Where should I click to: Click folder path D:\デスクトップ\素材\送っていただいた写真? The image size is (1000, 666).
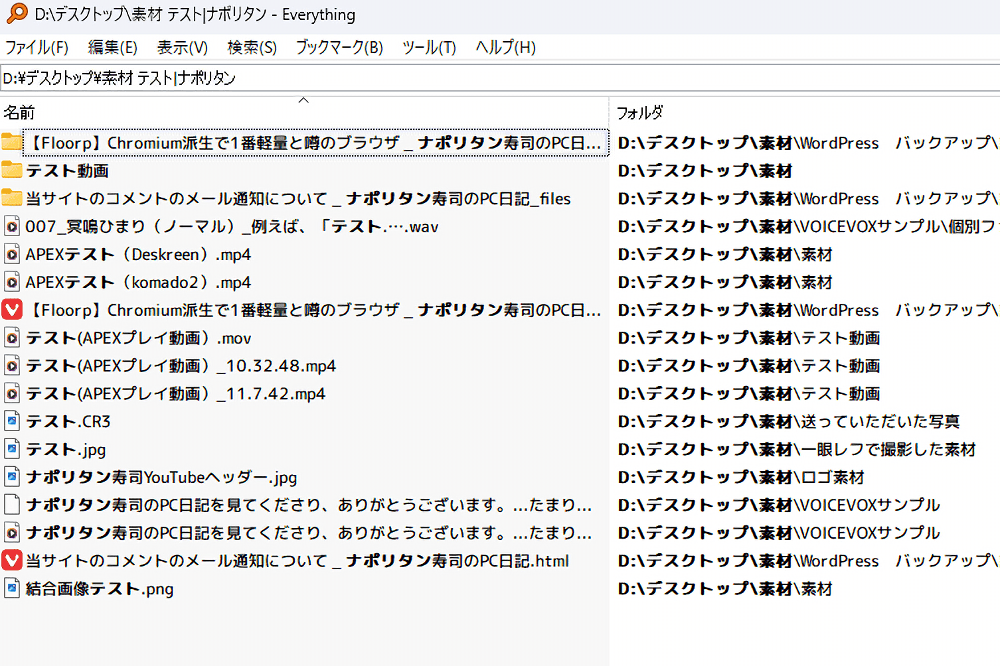coord(789,422)
